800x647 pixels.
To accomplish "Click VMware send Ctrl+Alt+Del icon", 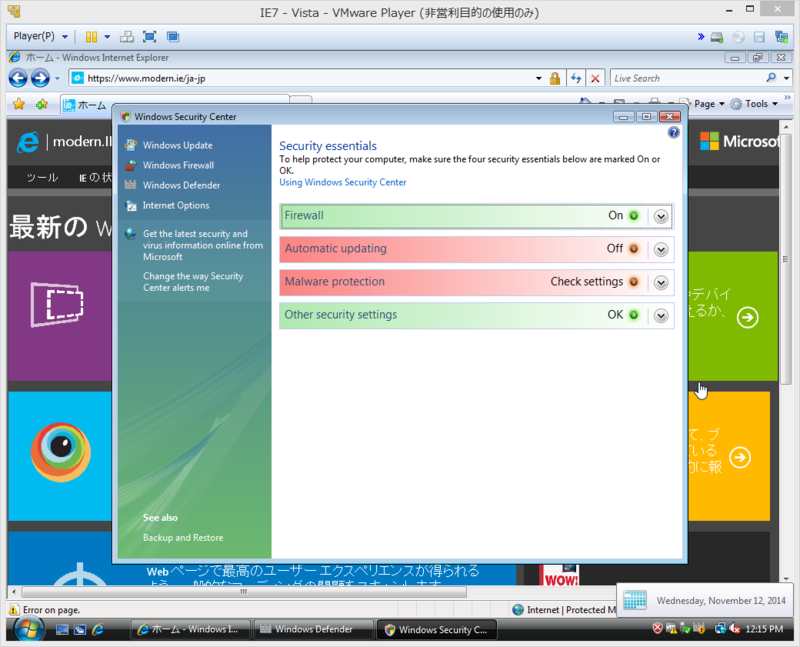I will coord(127,37).
